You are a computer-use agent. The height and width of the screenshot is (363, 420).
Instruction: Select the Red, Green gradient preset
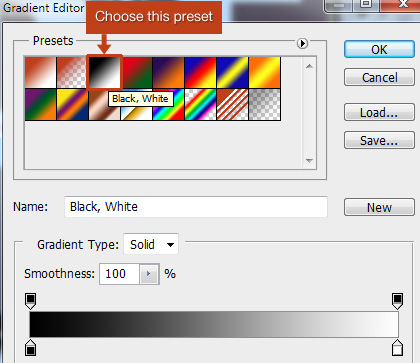coord(137,73)
